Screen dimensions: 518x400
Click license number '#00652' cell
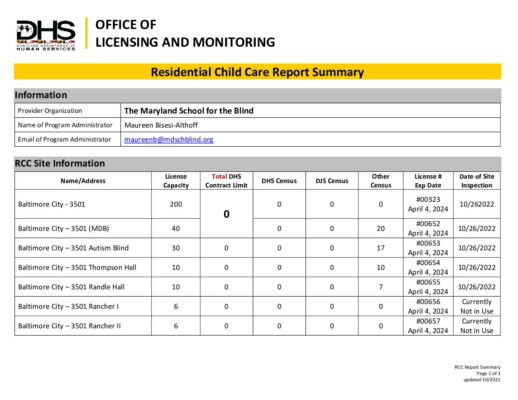(x=428, y=228)
